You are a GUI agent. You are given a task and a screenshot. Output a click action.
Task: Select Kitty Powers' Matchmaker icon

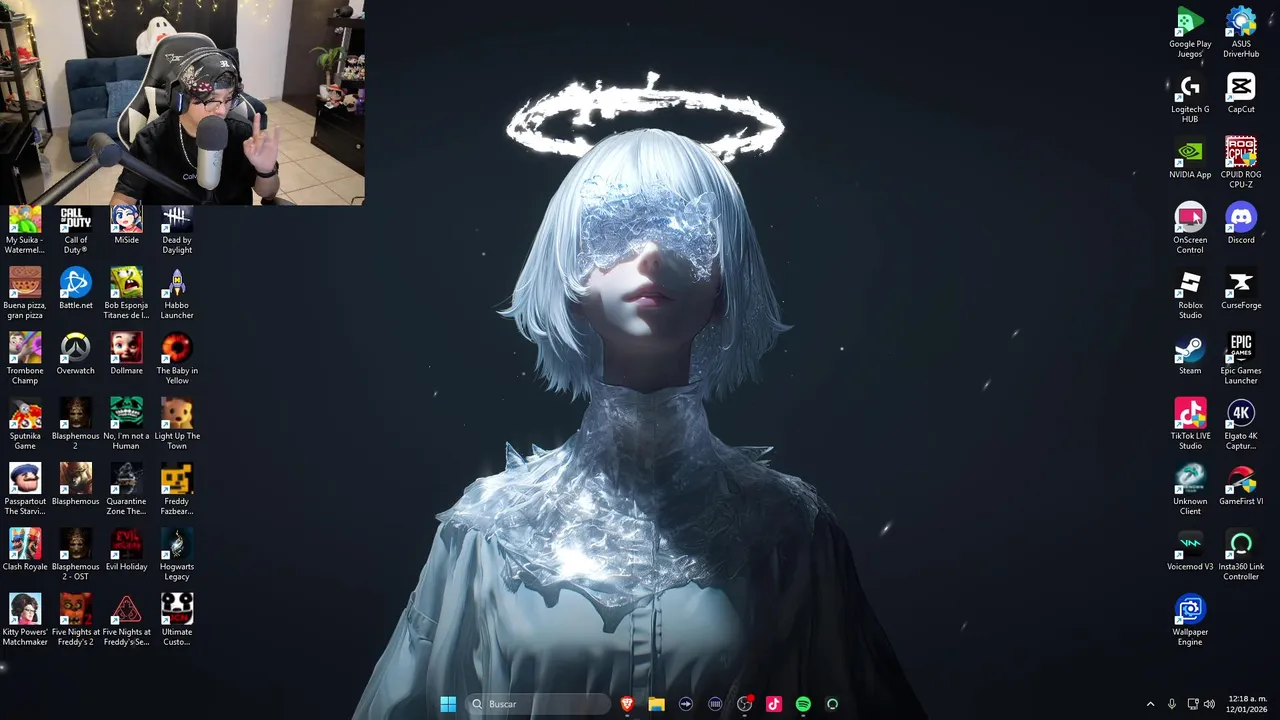click(25, 621)
